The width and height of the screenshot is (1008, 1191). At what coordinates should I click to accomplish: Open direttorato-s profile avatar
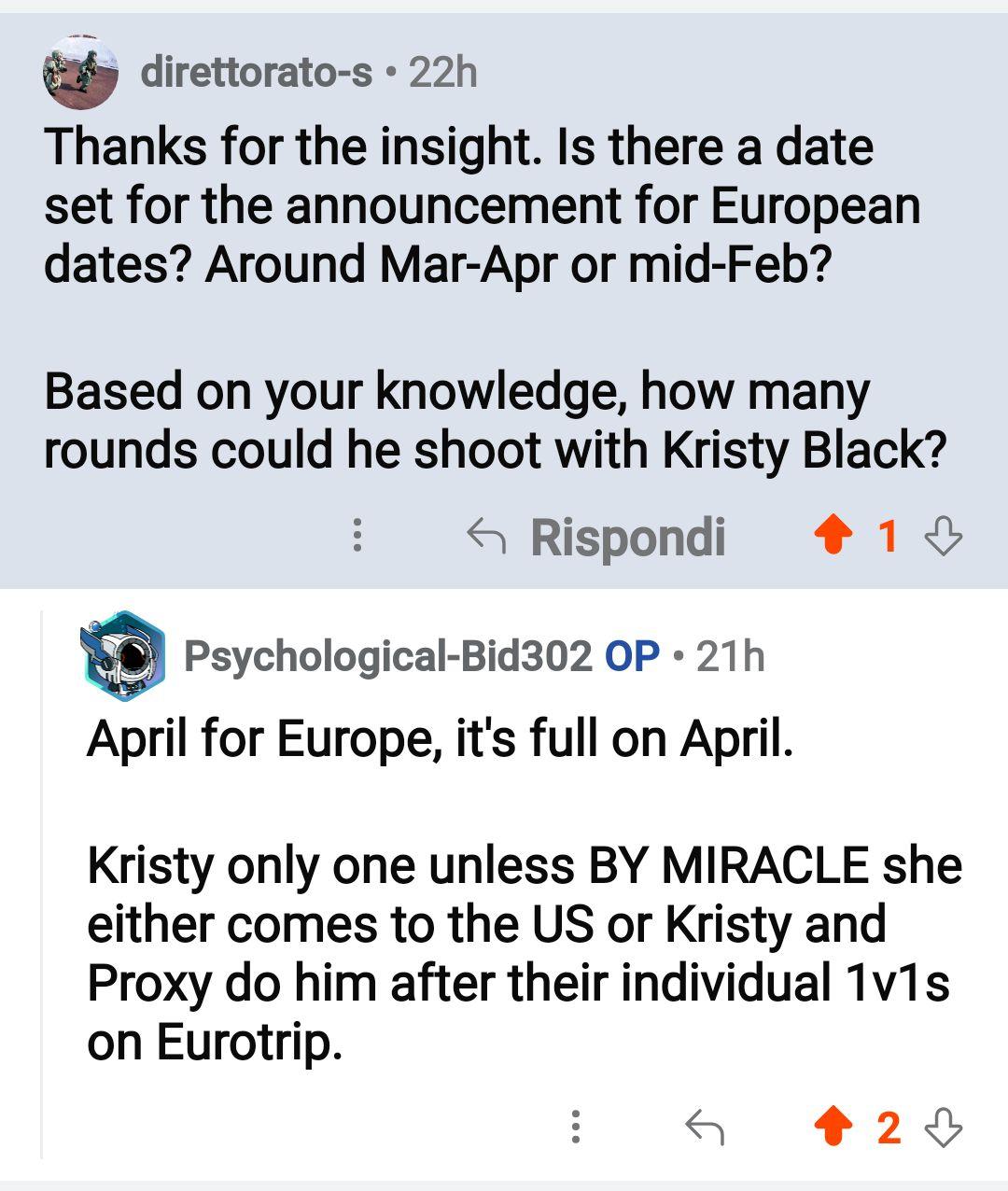80,73
